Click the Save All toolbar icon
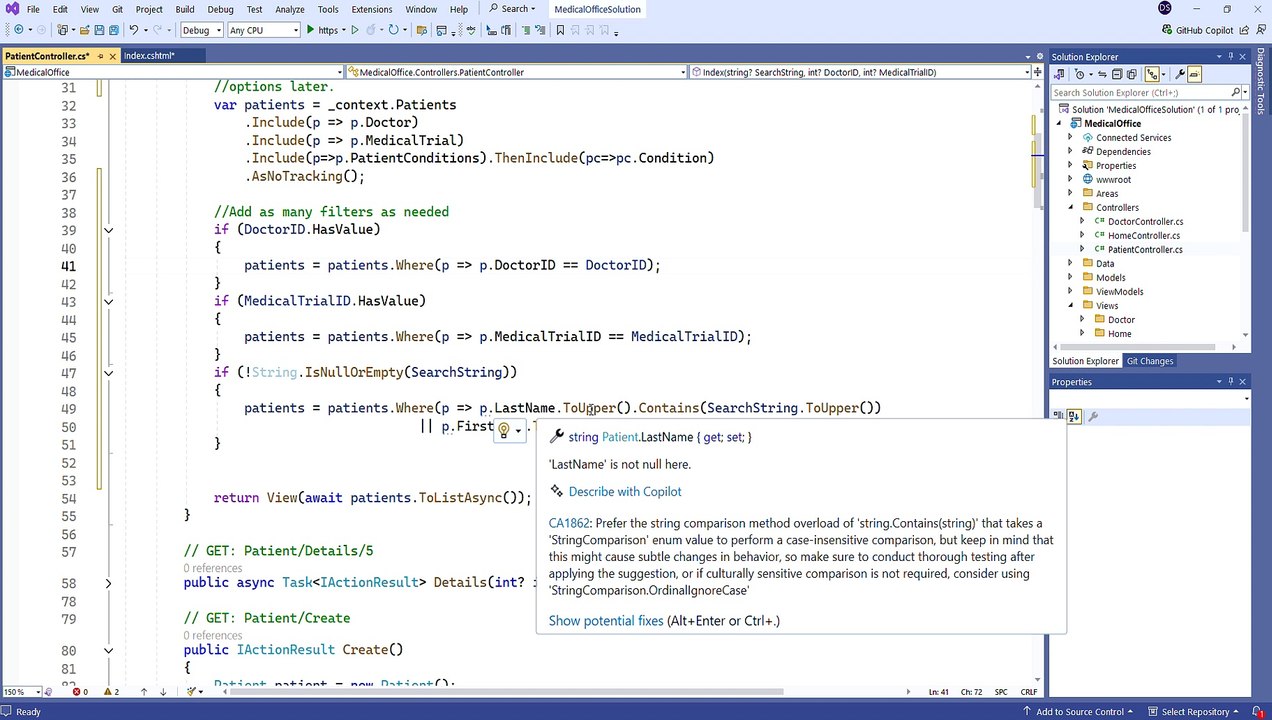Image resolution: width=1272 pixels, height=720 pixels. pyautogui.click(x=114, y=30)
